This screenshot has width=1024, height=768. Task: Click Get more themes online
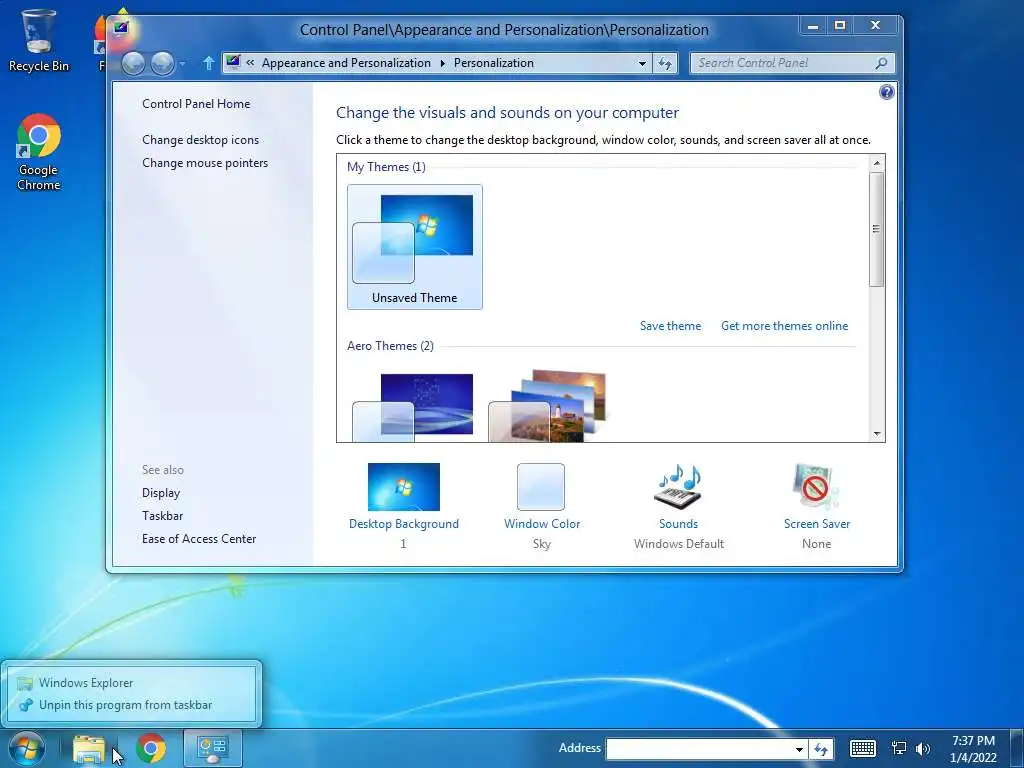[784, 326]
